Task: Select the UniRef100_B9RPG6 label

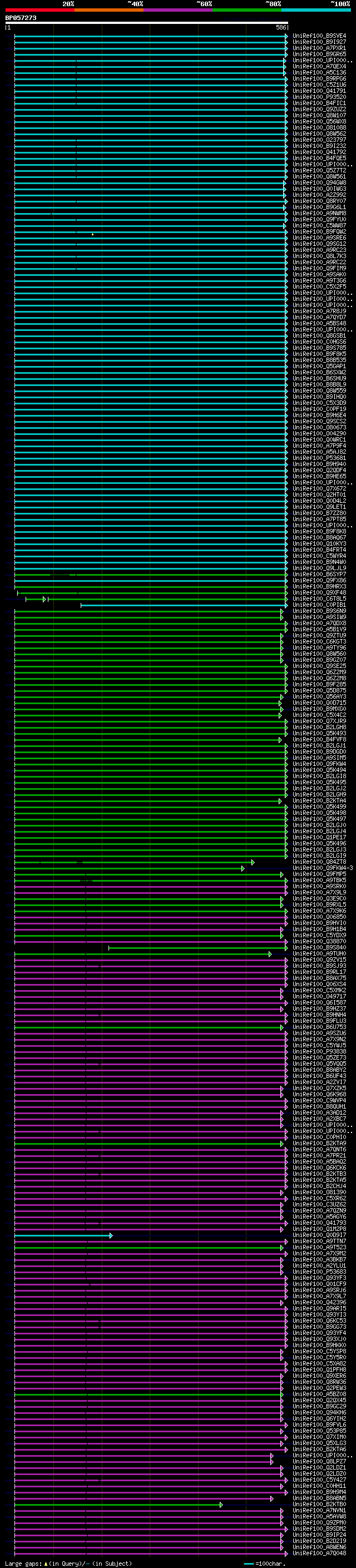Action: (x=319, y=78)
